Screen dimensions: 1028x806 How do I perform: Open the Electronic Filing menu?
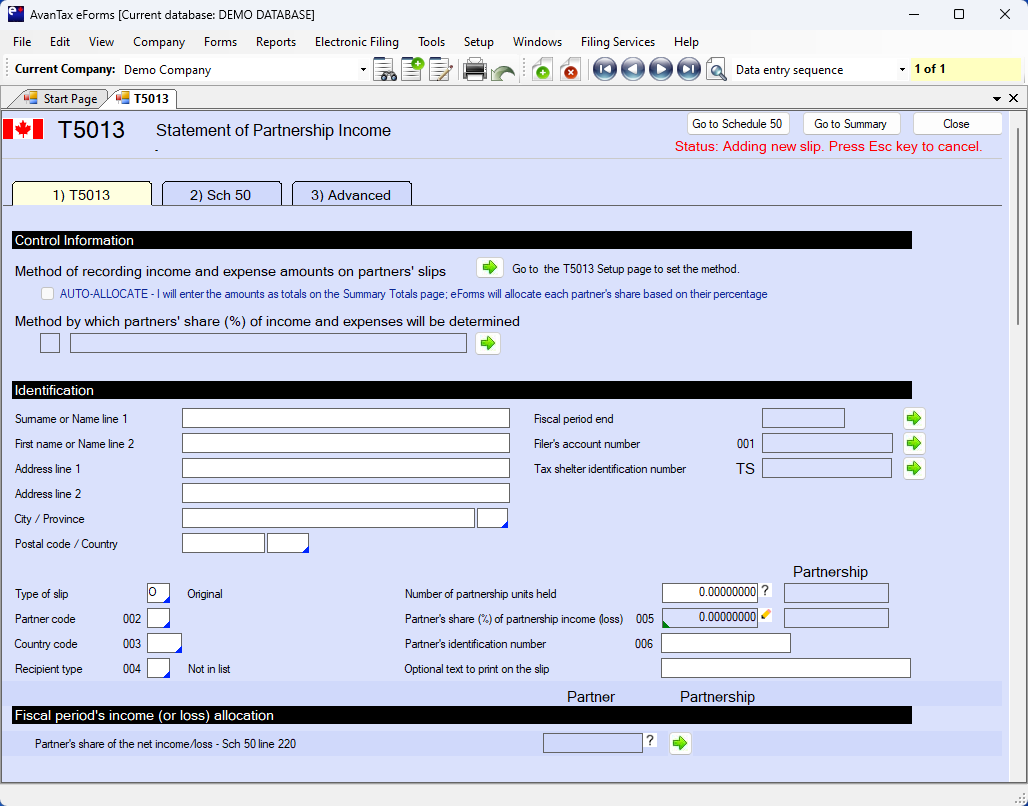coord(356,42)
